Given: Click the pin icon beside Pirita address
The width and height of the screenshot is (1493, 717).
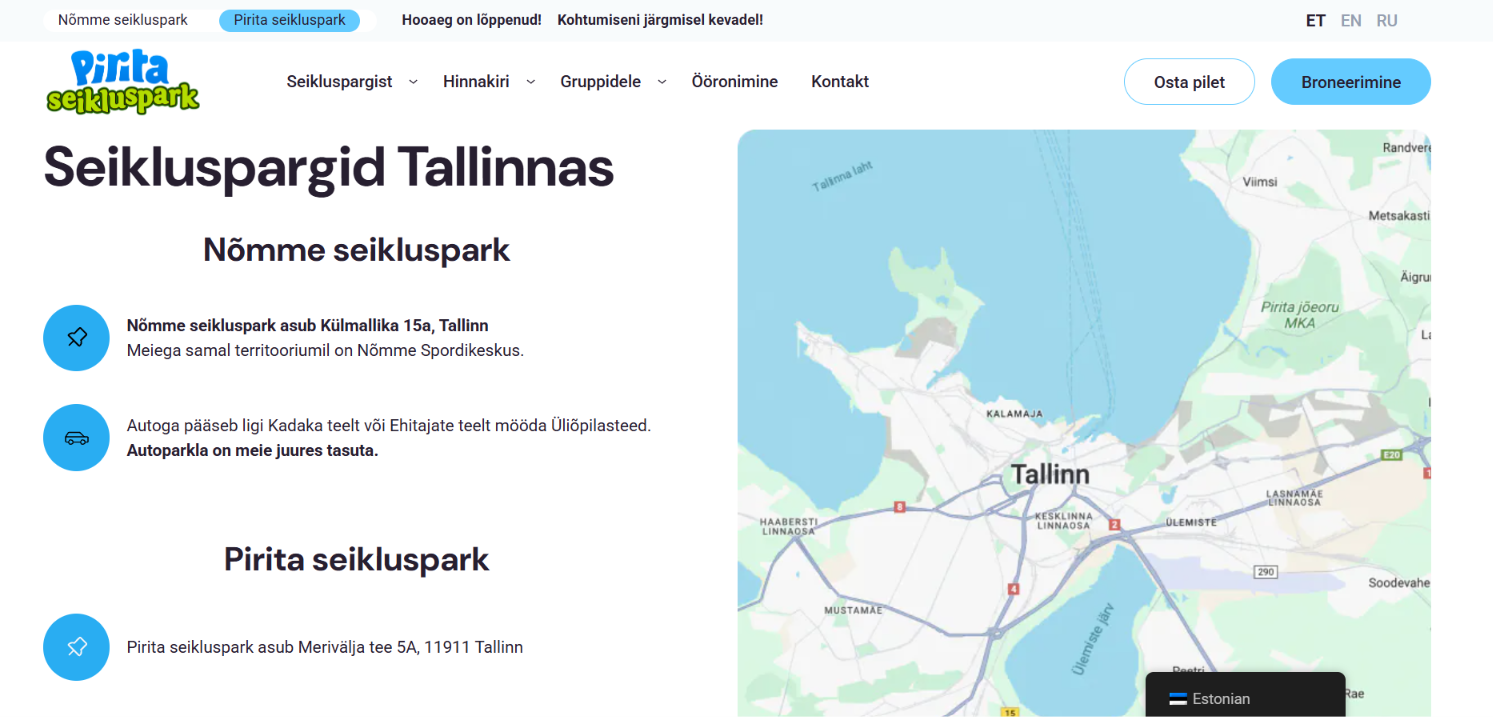Looking at the screenshot, I should click(x=76, y=647).
